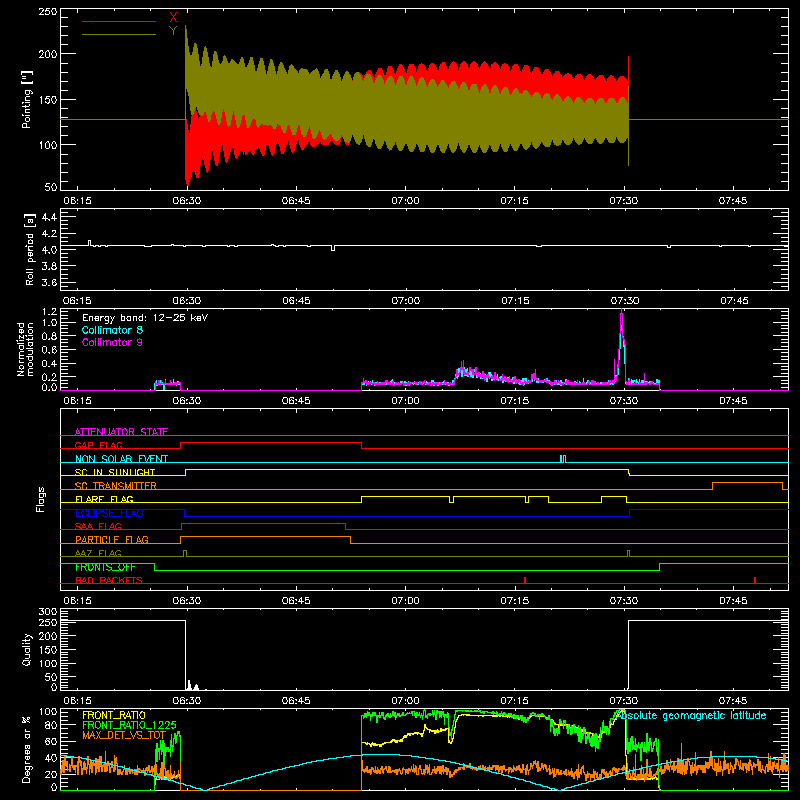Select the 'Collimator 8' legend text

click(112, 330)
